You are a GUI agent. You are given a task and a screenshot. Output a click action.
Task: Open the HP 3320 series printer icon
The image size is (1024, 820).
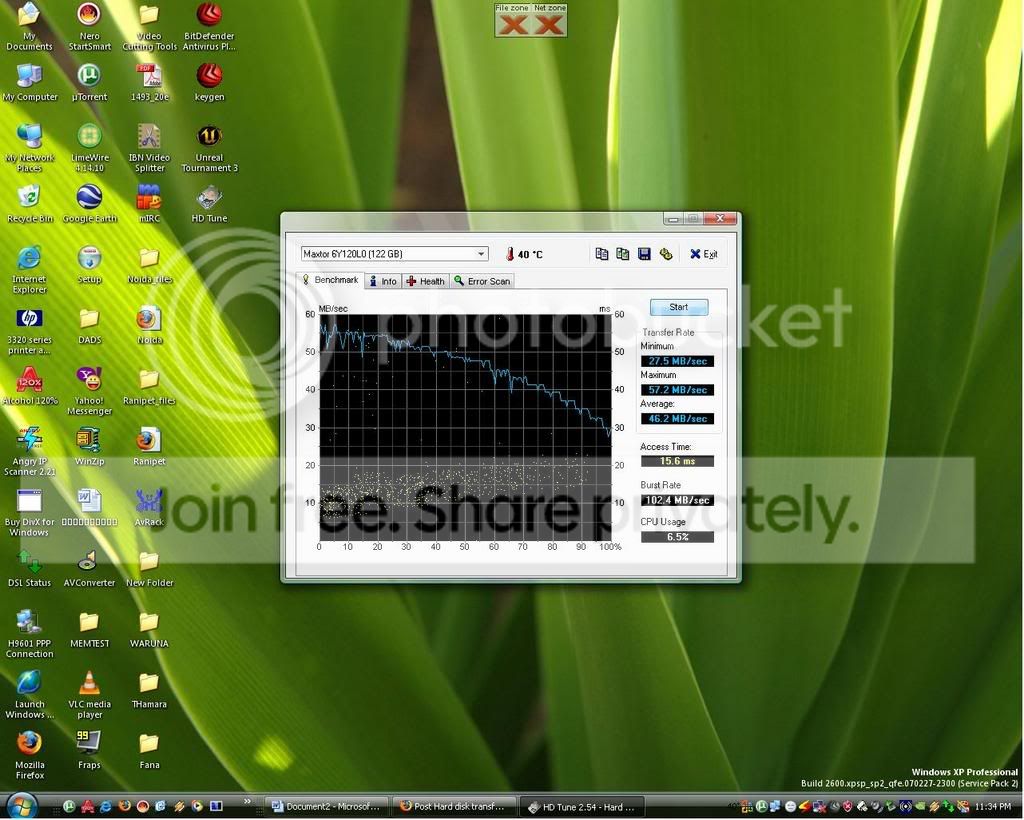[x=29, y=330]
